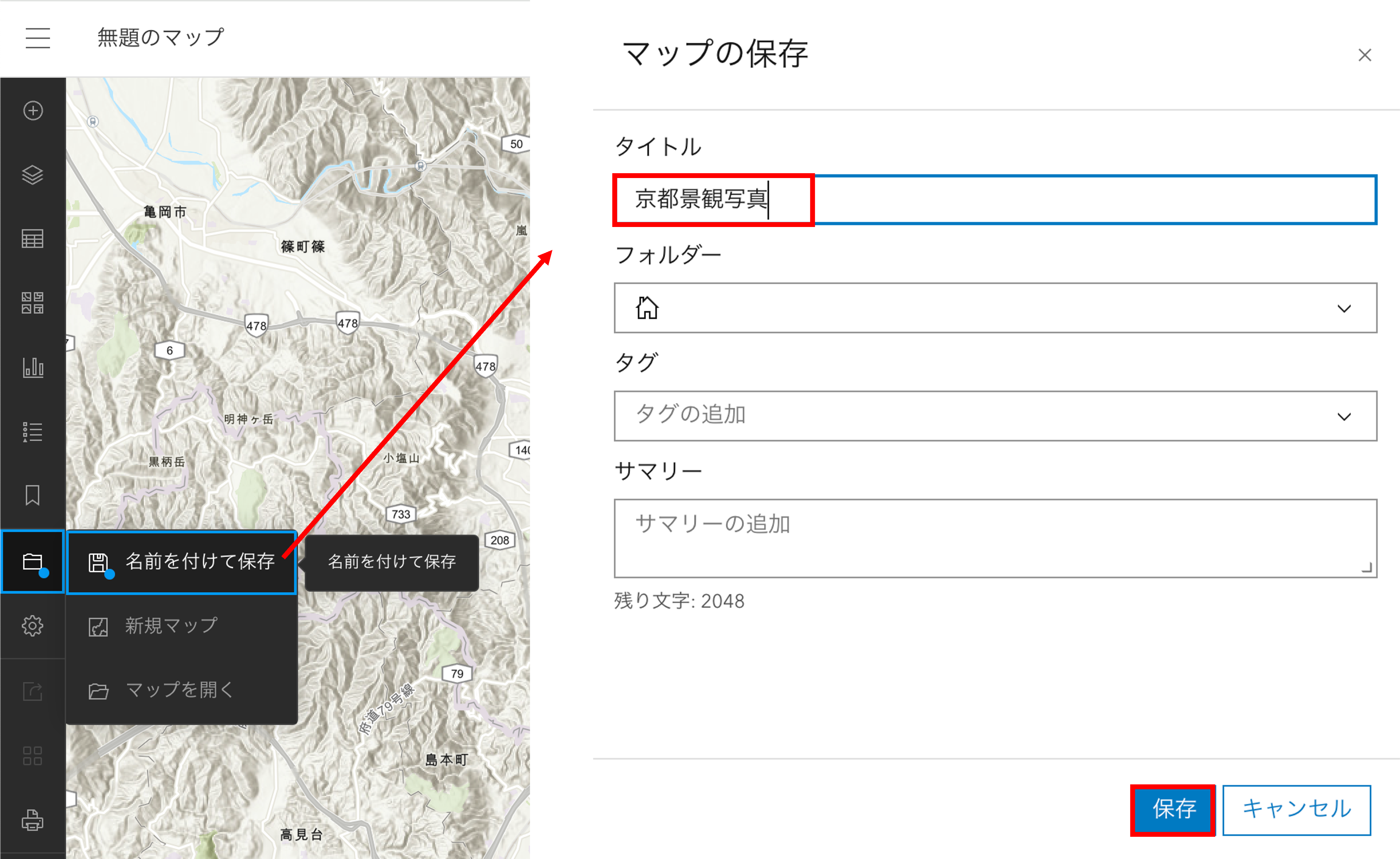The image size is (1400, 859).
Task: Expand the フォルダー dropdown chevron
Action: pos(1344,309)
